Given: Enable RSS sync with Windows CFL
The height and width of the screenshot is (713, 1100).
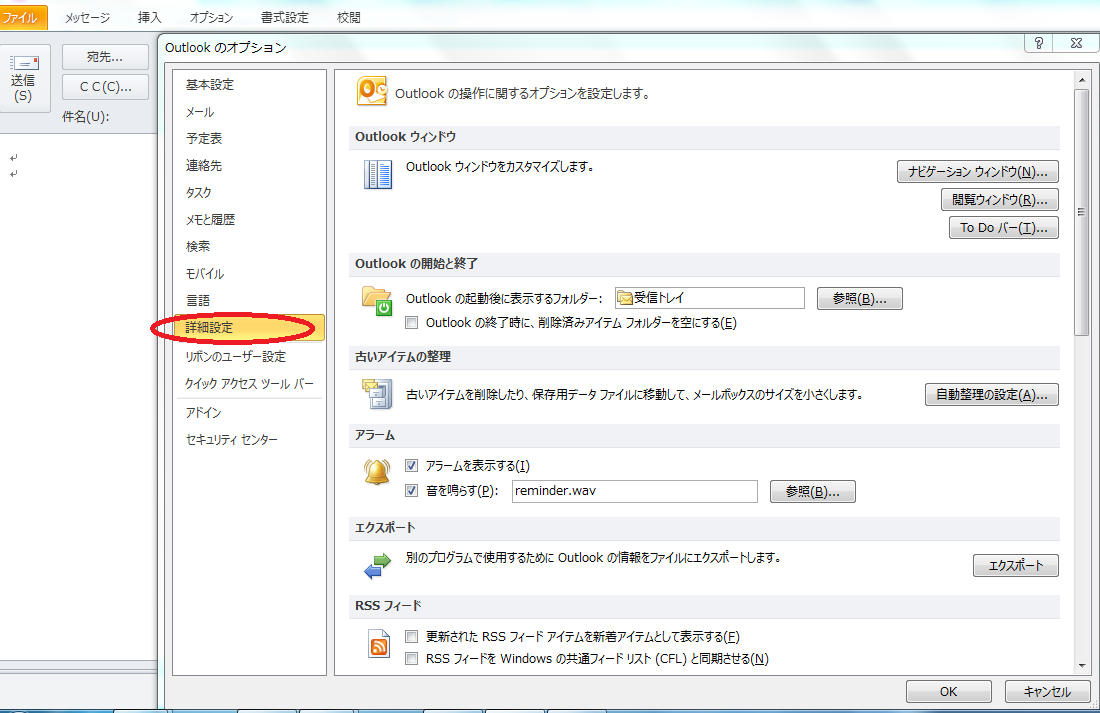Looking at the screenshot, I should point(412,658).
